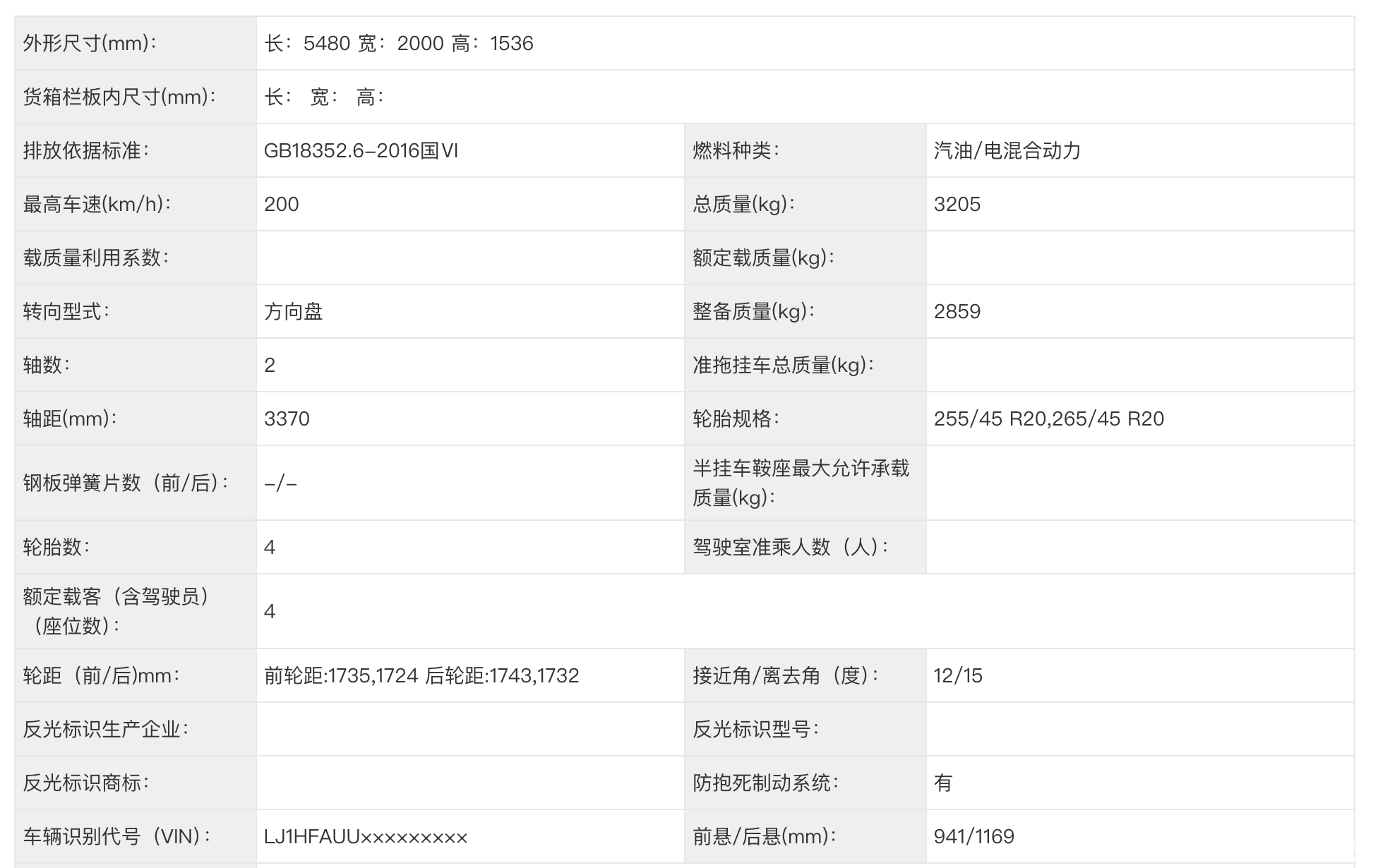Select the emission standard GB18352.6-2016国VI text

(x=361, y=151)
